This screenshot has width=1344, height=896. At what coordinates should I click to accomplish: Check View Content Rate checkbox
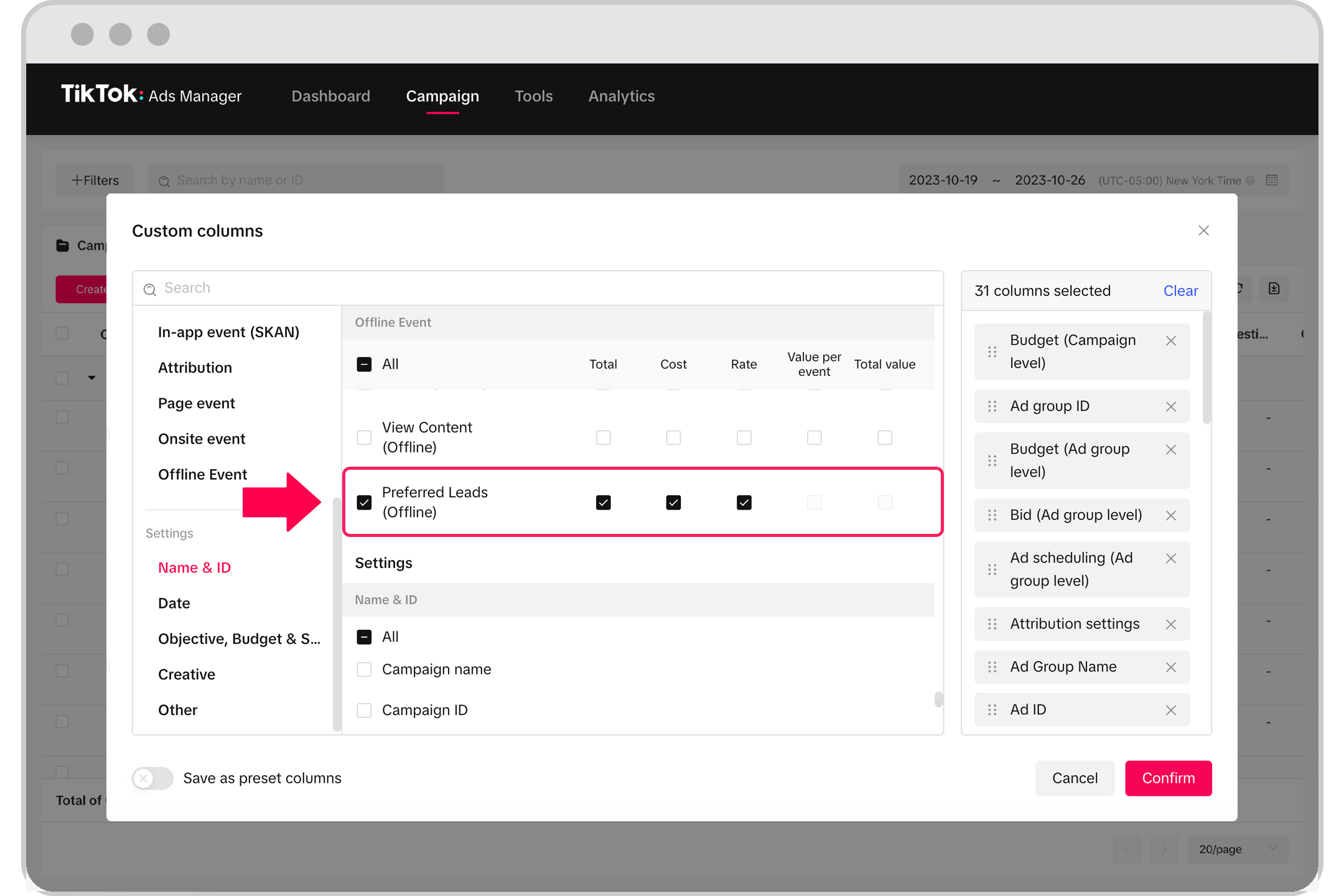pyautogui.click(x=744, y=437)
